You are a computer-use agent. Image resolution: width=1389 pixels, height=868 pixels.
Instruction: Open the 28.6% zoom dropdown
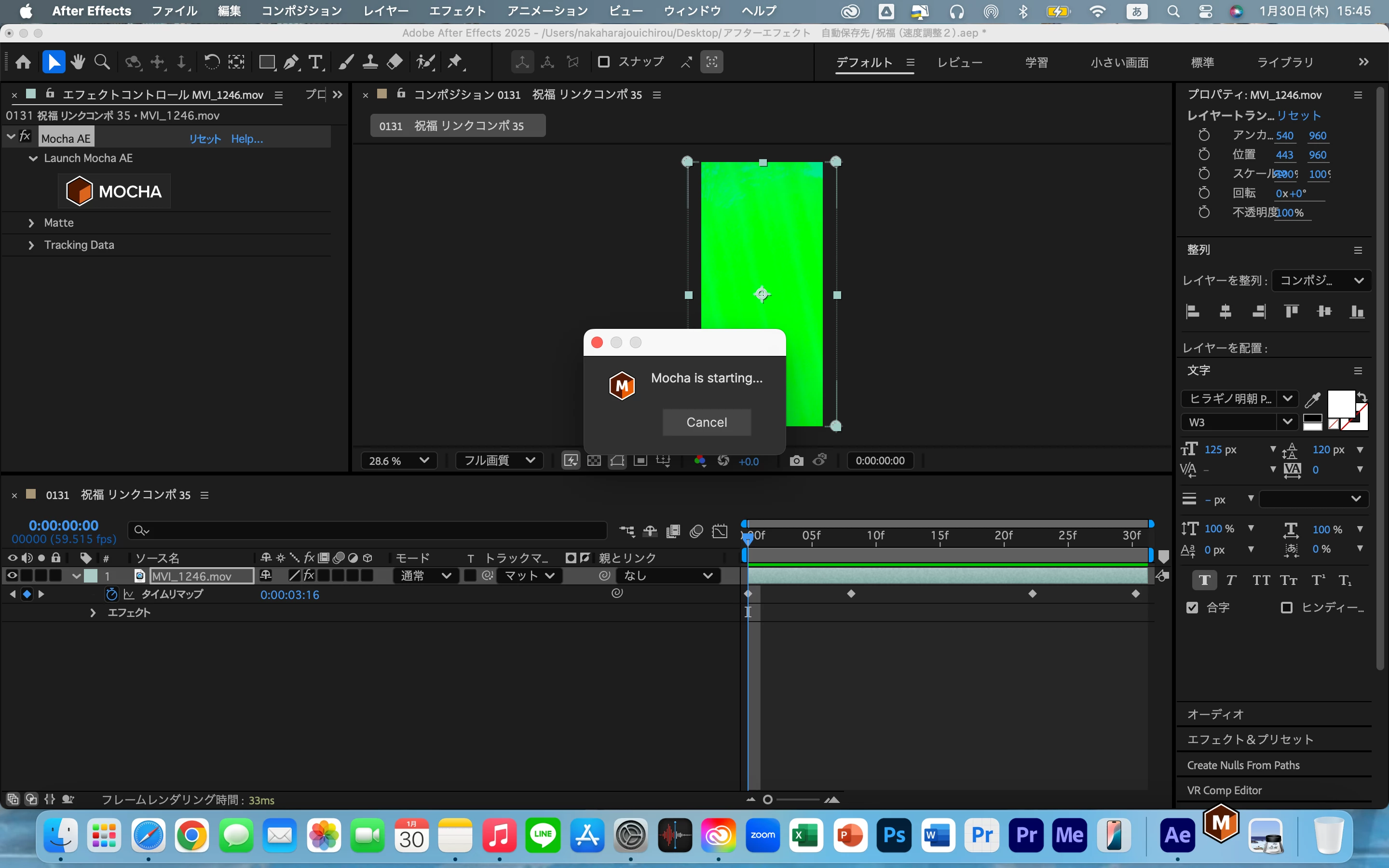[x=398, y=461]
